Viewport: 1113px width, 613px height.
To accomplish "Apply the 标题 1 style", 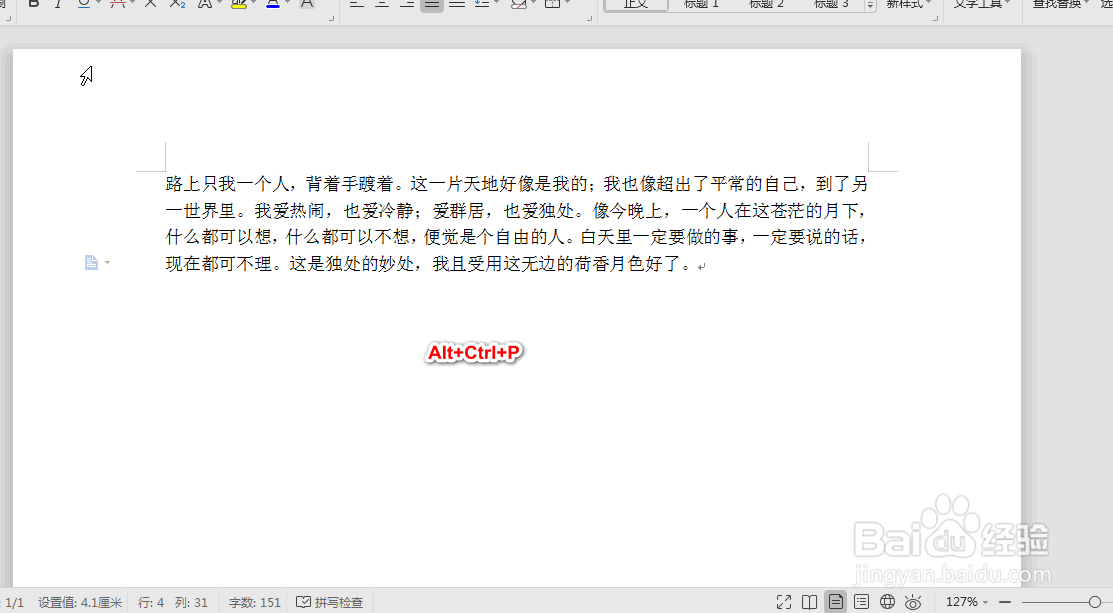I will click(x=701, y=4).
